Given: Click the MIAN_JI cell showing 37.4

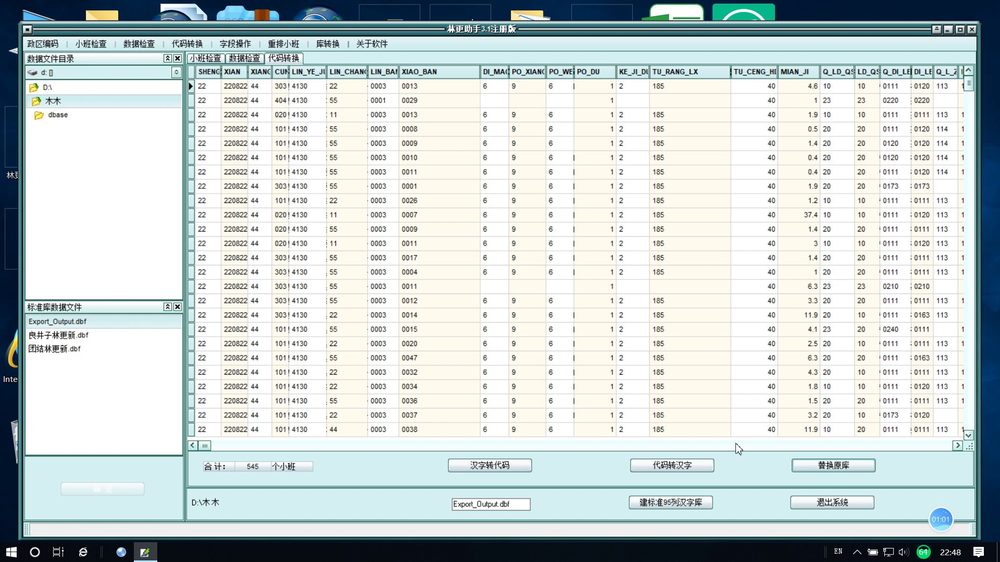Looking at the screenshot, I should point(799,215).
